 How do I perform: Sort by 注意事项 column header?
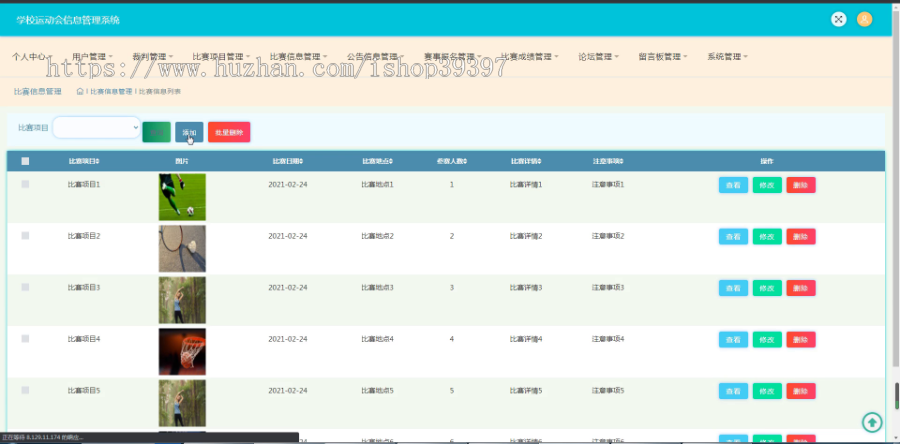[x=608, y=161]
